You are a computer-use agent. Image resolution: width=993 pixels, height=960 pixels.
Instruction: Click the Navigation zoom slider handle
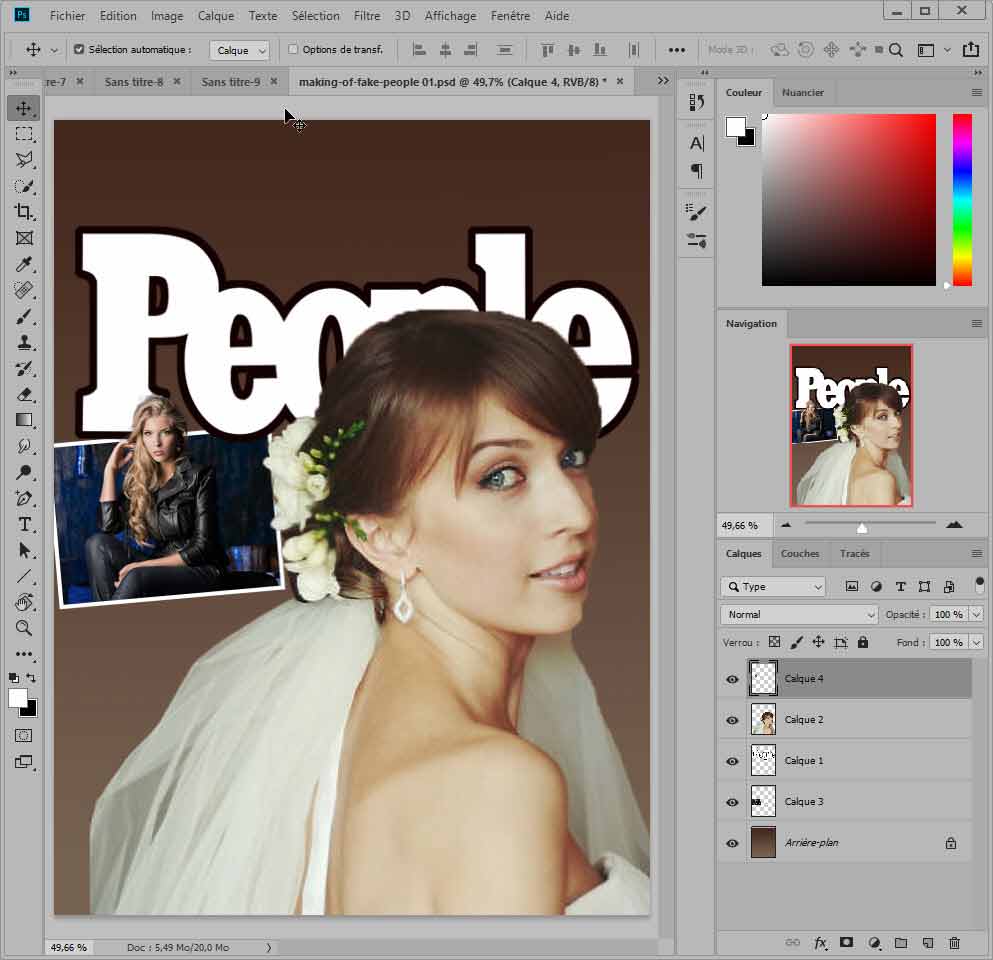(861, 527)
